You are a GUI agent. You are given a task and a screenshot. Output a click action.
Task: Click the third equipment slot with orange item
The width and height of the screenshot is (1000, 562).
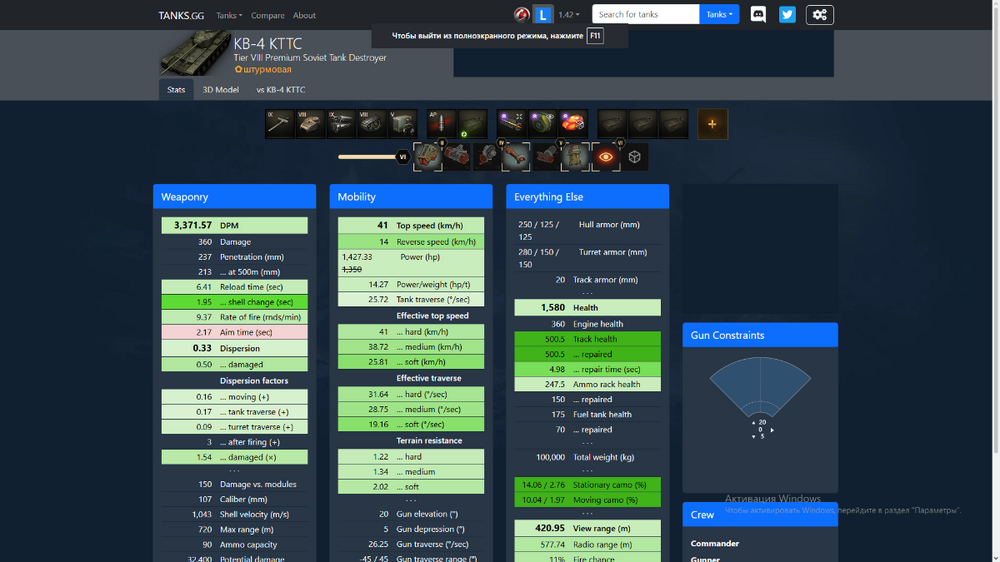point(573,124)
